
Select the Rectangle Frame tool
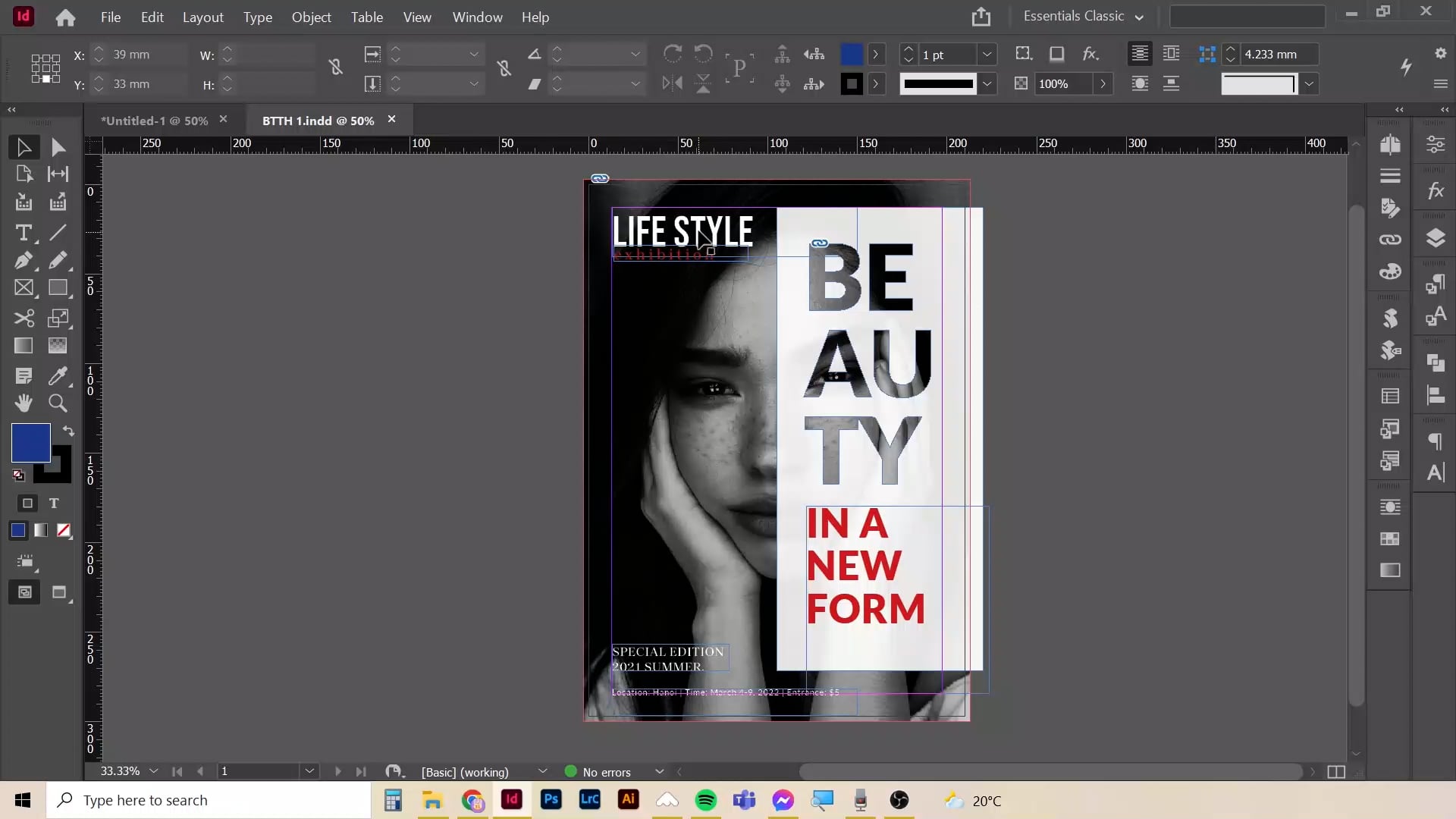coord(24,288)
